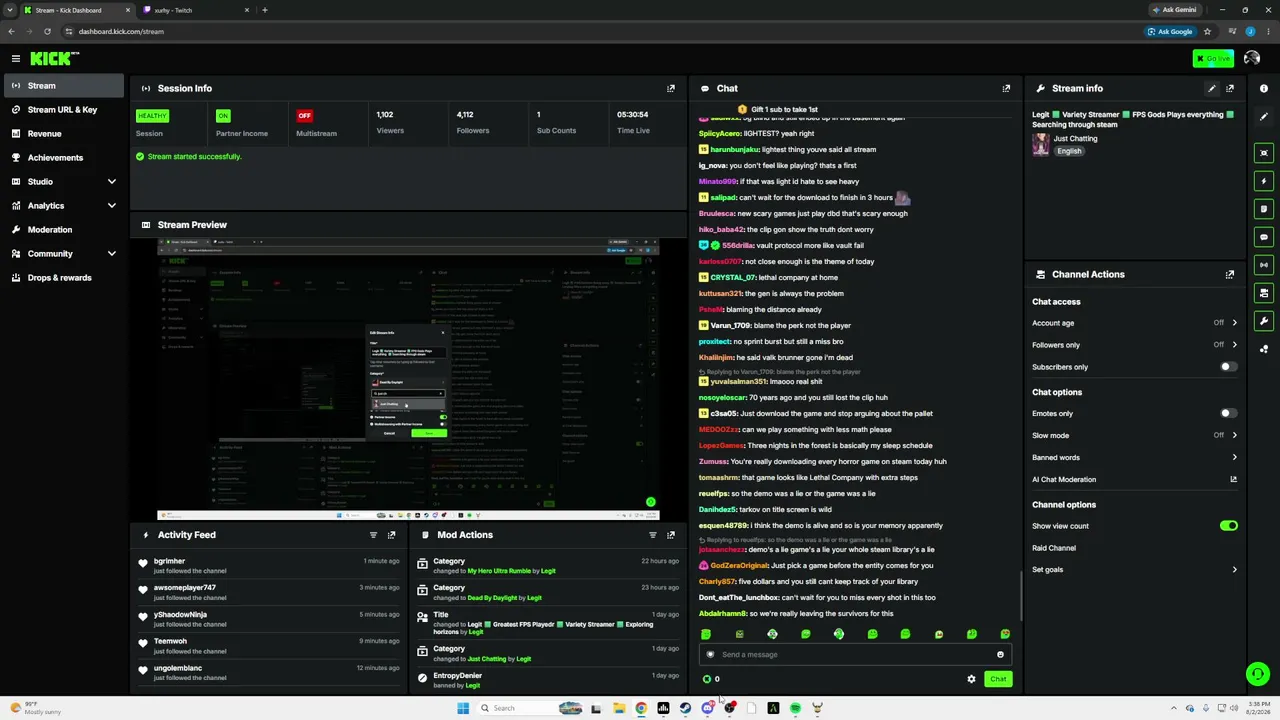
Task: Click the English language tag
Action: [x=1069, y=151]
